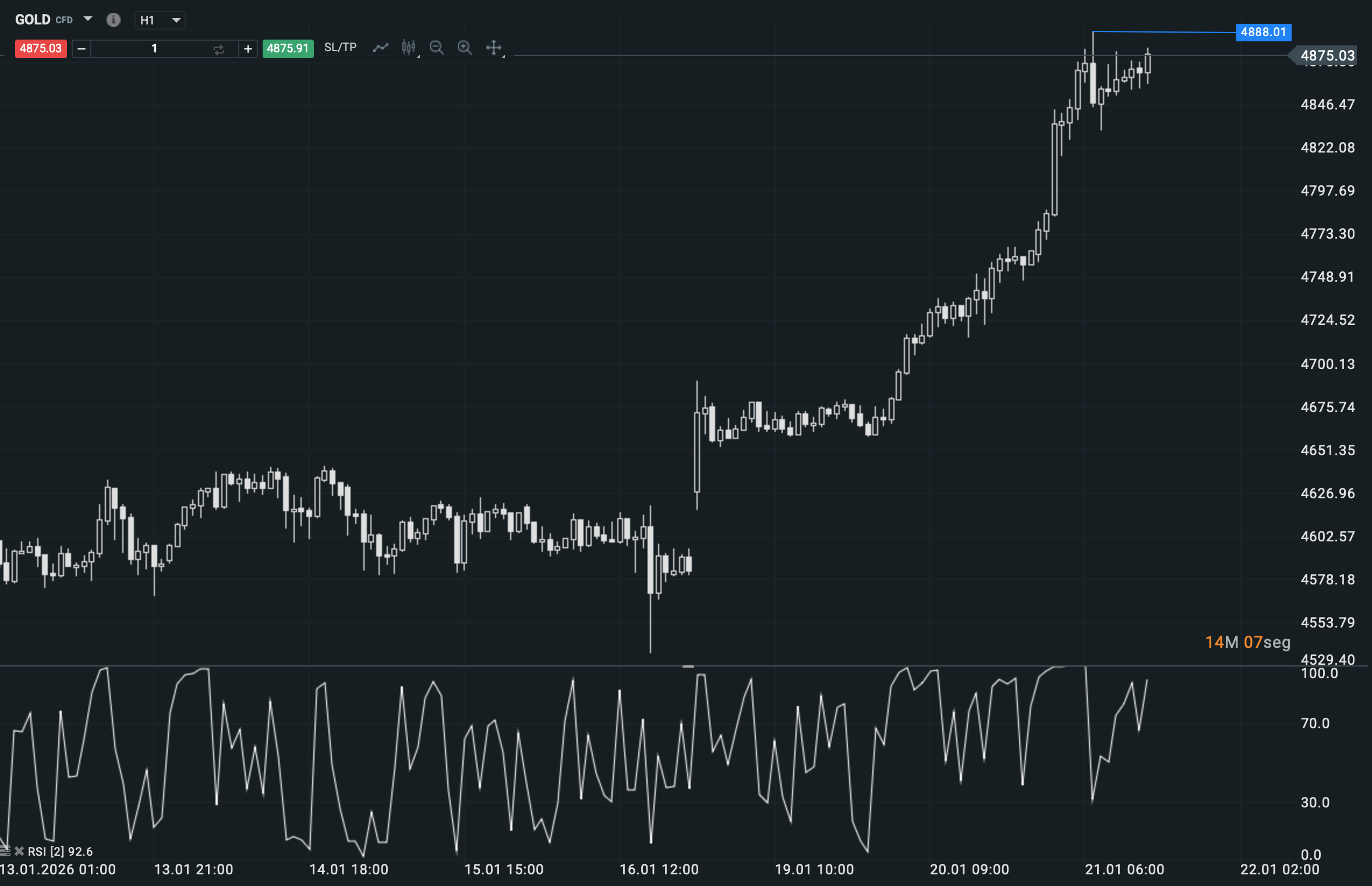The width and height of the screenshot is (1372, 886).
Task: Click the divider handle above RSI panel
Action: pos(688,666)
